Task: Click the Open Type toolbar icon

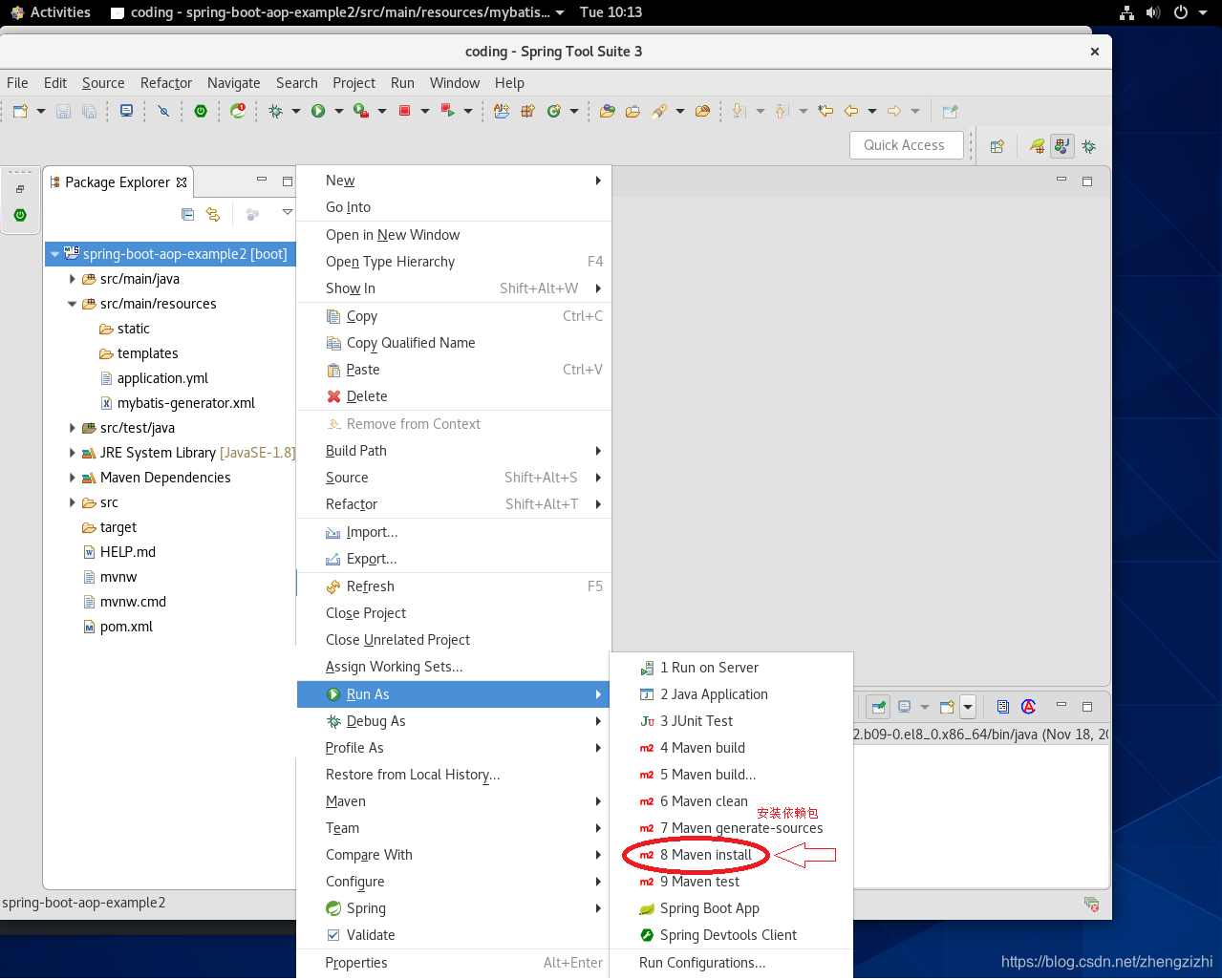Action: coord(607,111)
